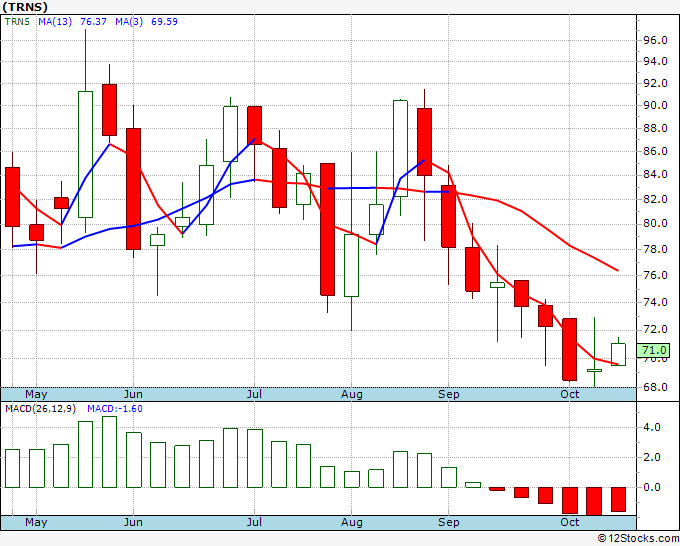Click Oct on the price chart axis

pos(569,394)
